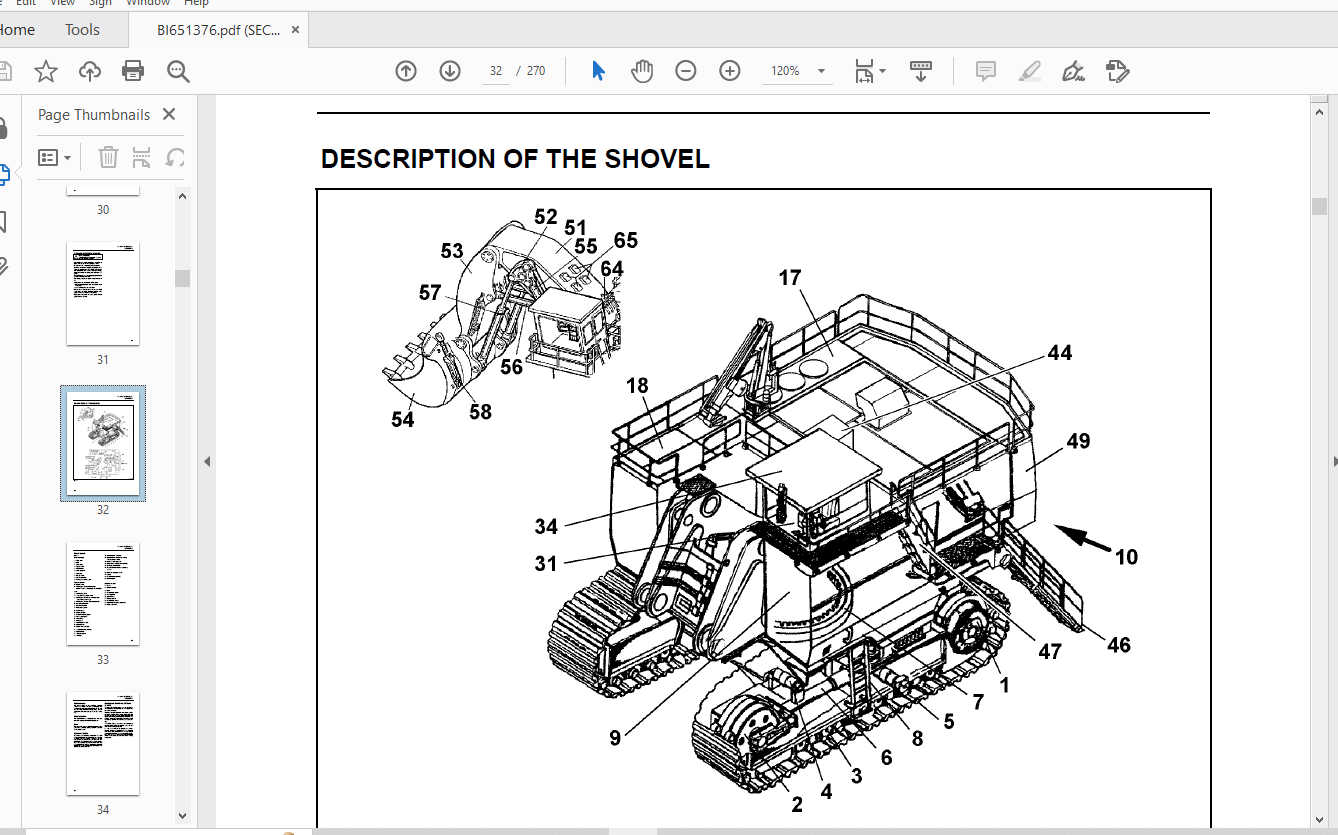Select the highlight text pen tool
Viewport: 1338px width, 835px height.
click(1030, 71)
